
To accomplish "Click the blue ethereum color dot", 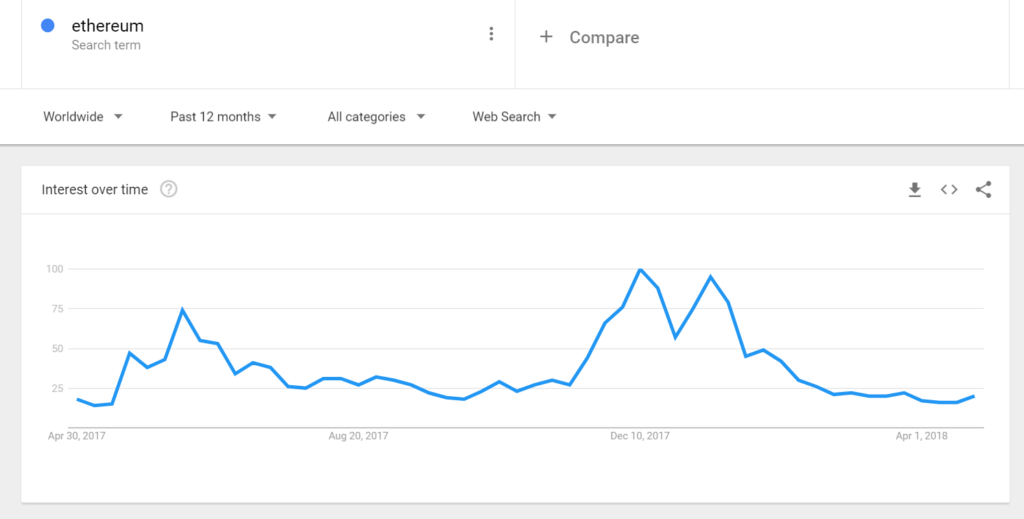I will [x=48, y=25].
